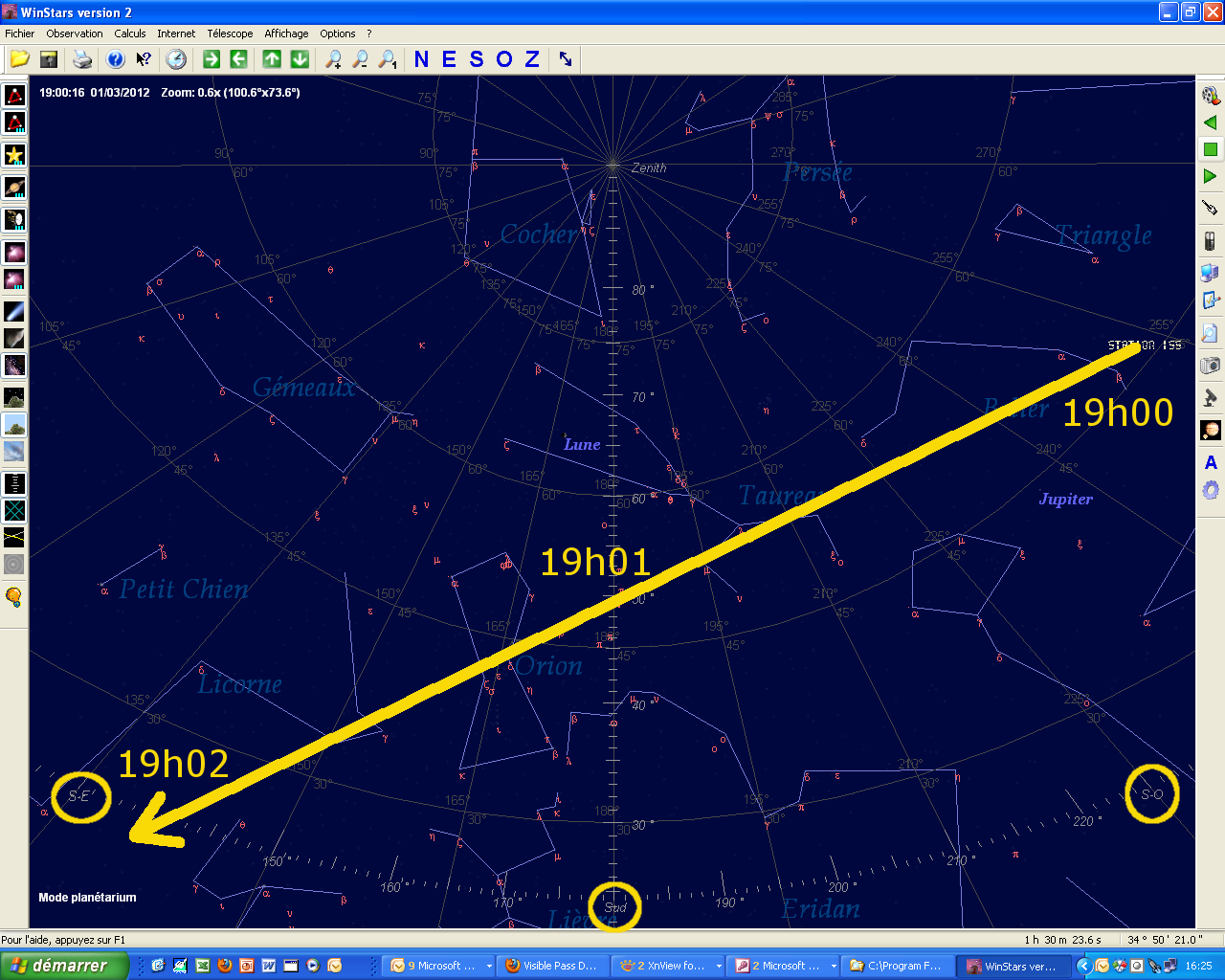Print the sky chart with printer icon
The width and height of the screenshot is (1225, 980).
(x=83, y=59)
